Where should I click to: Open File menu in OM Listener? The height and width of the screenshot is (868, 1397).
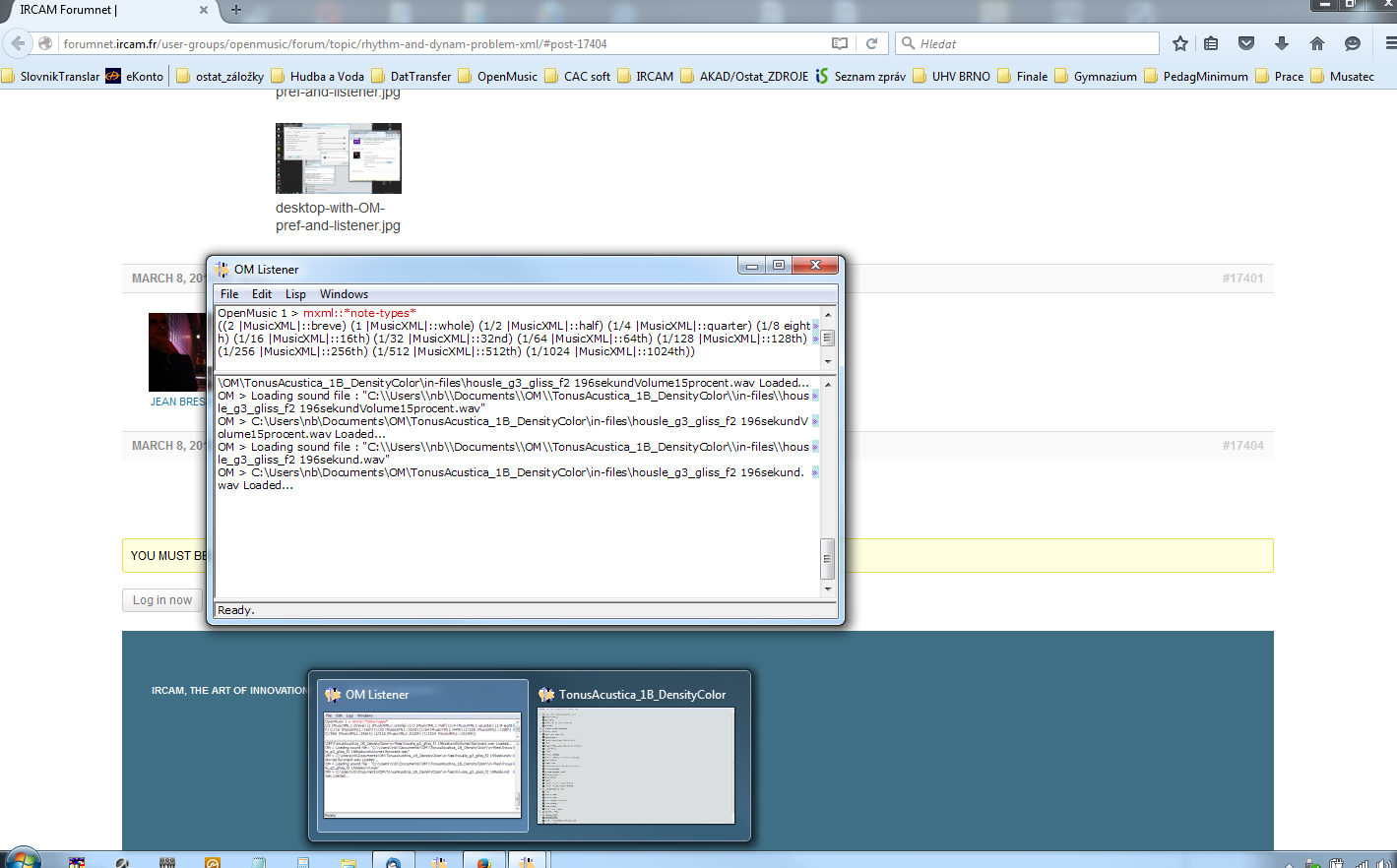pos(229,294)
